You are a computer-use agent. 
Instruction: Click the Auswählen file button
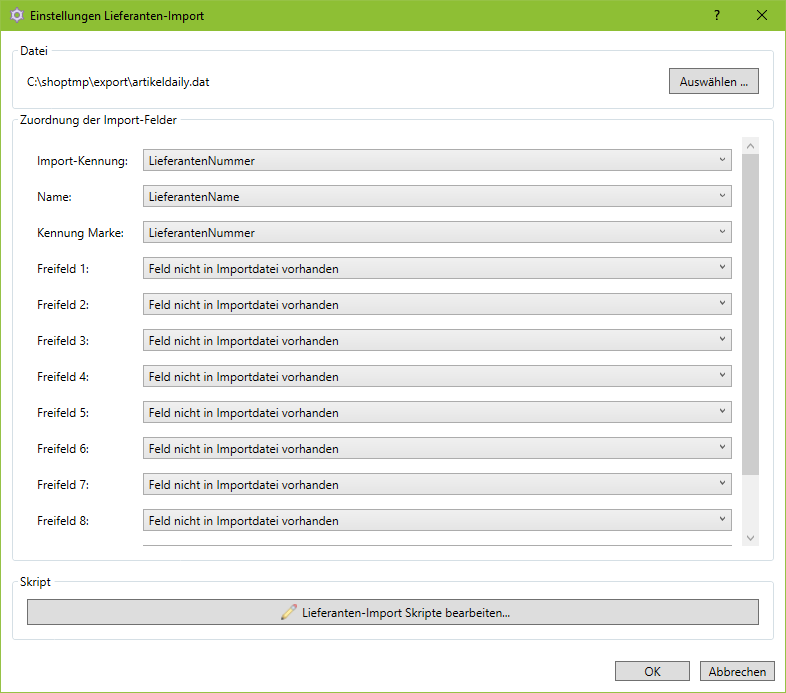713,82
